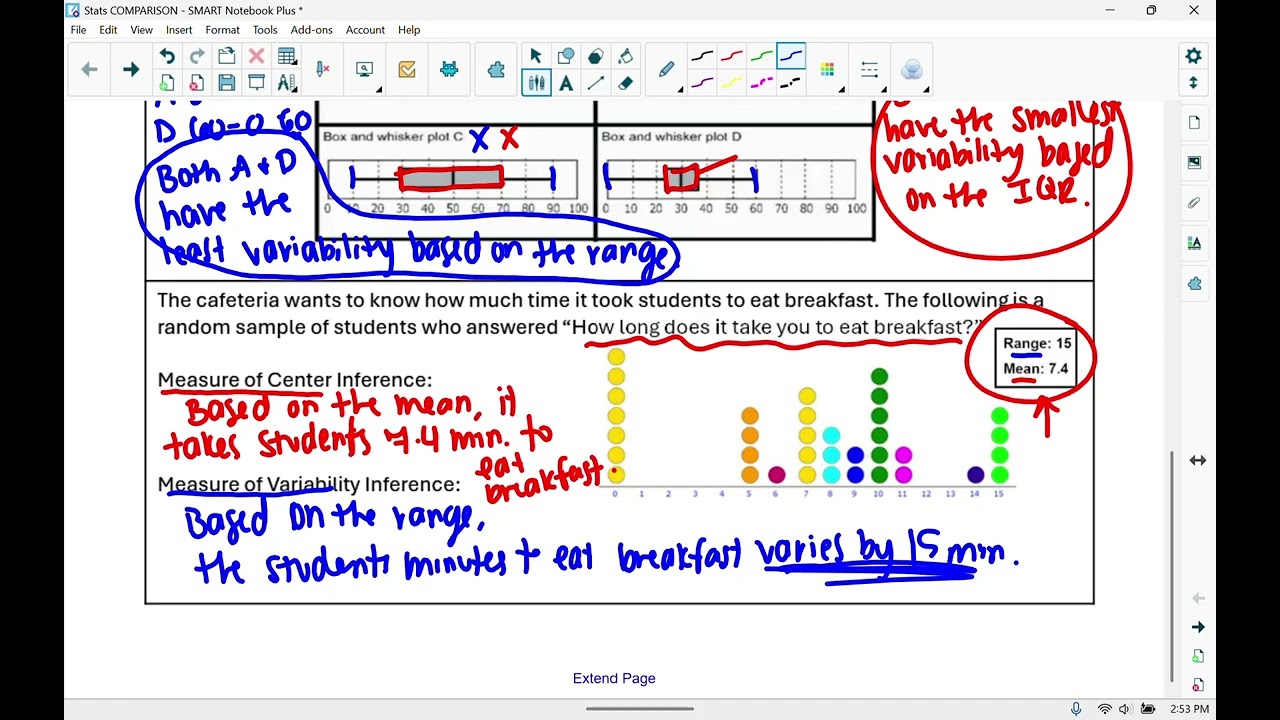Pick the magenta dashed pen style
Viewport: 1280px width, 720px height.
coord(762,83)
